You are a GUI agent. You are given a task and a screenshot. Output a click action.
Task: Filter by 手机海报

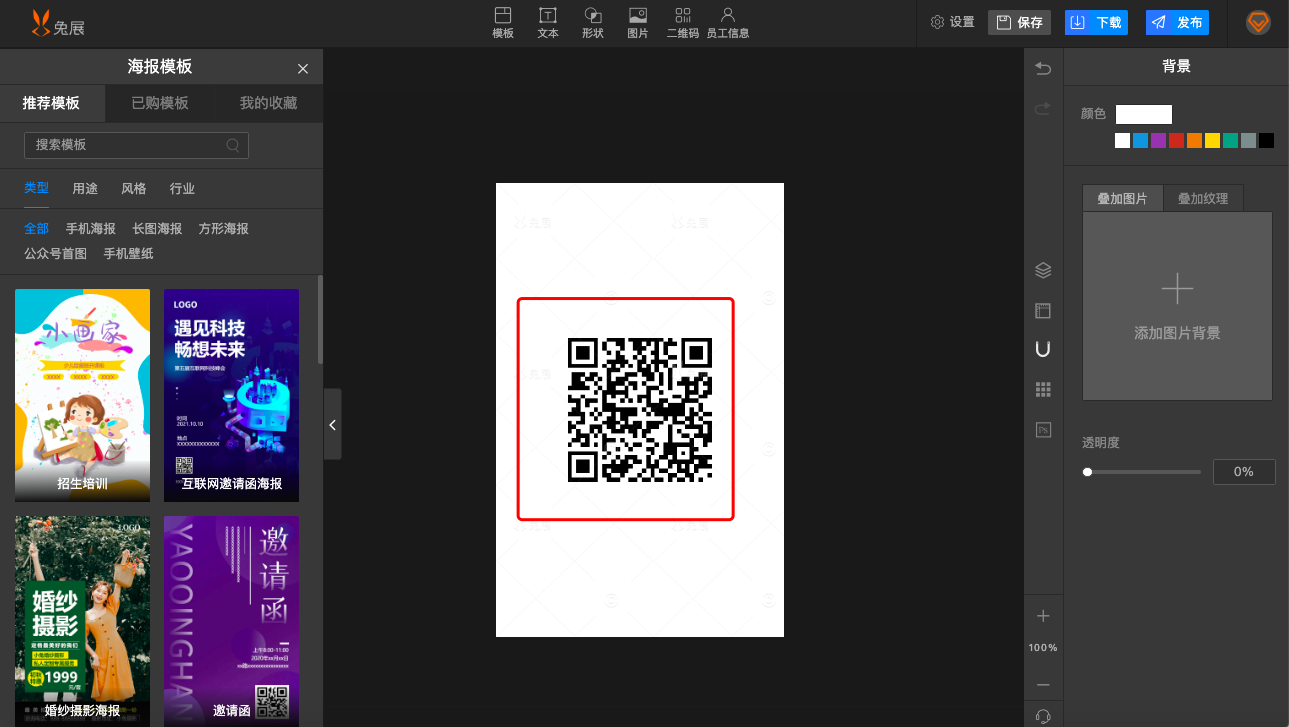point(91,229)
